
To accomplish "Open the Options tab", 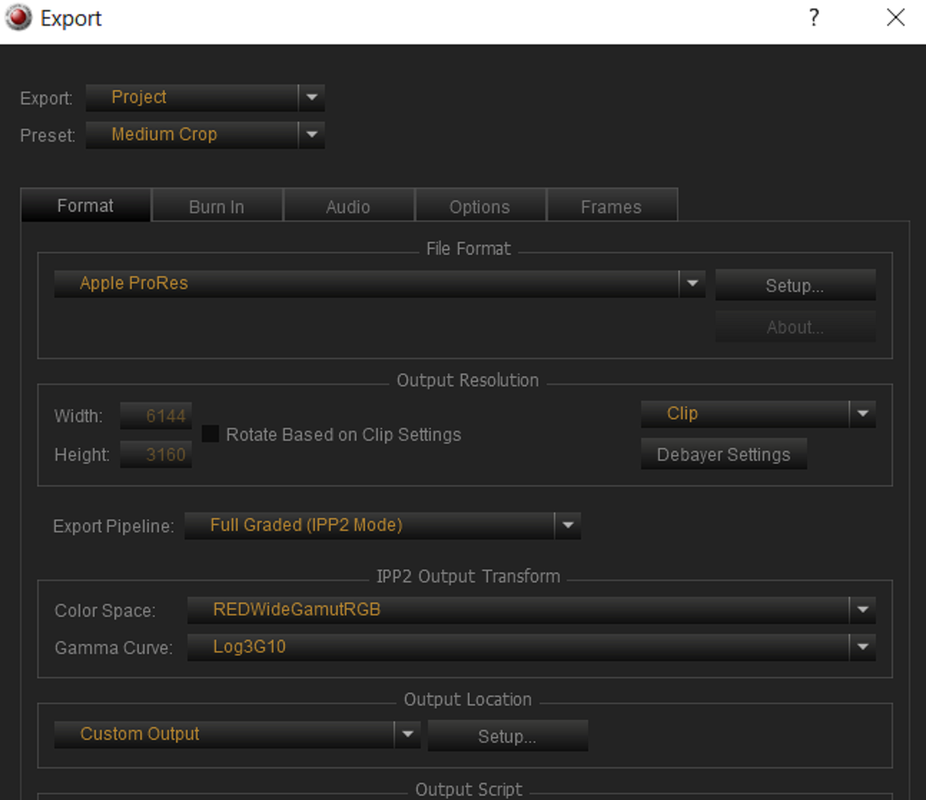I will tap(480, 207).
